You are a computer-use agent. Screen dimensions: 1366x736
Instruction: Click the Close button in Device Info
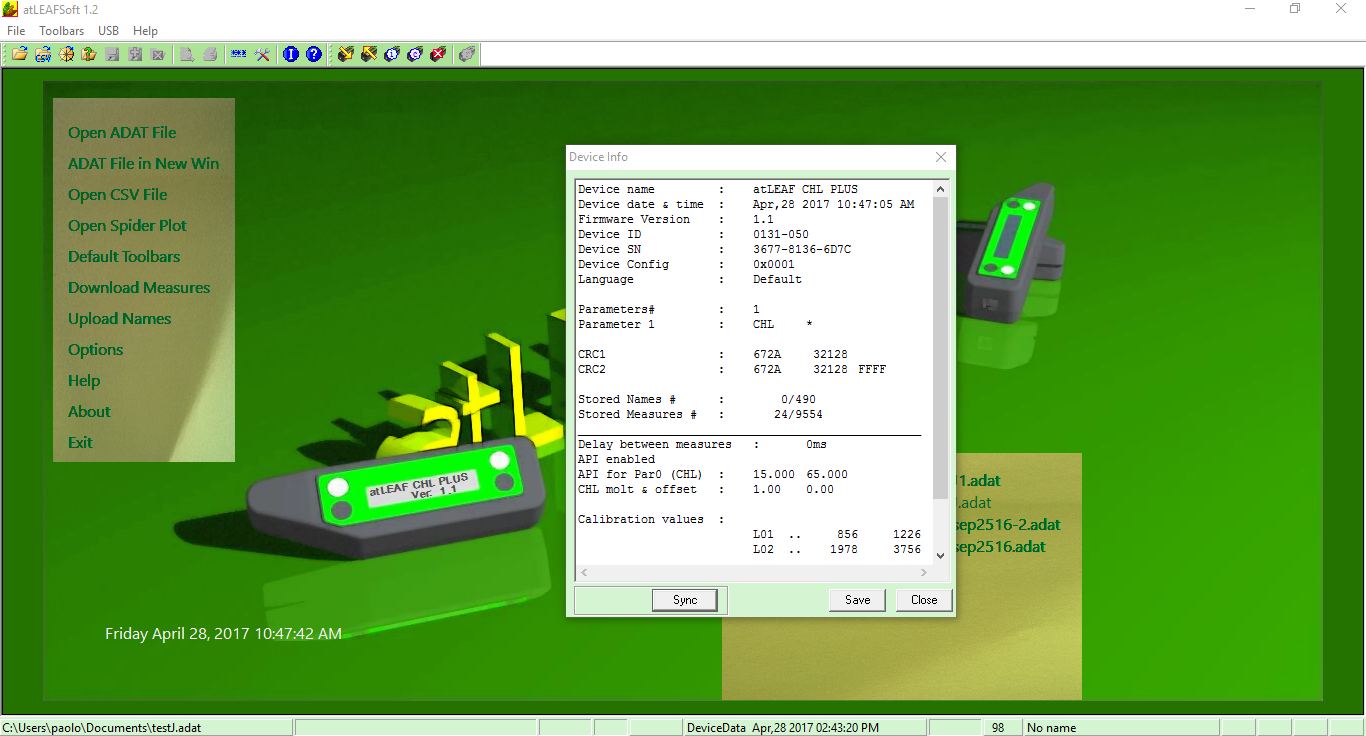click(x=924, y=600)
